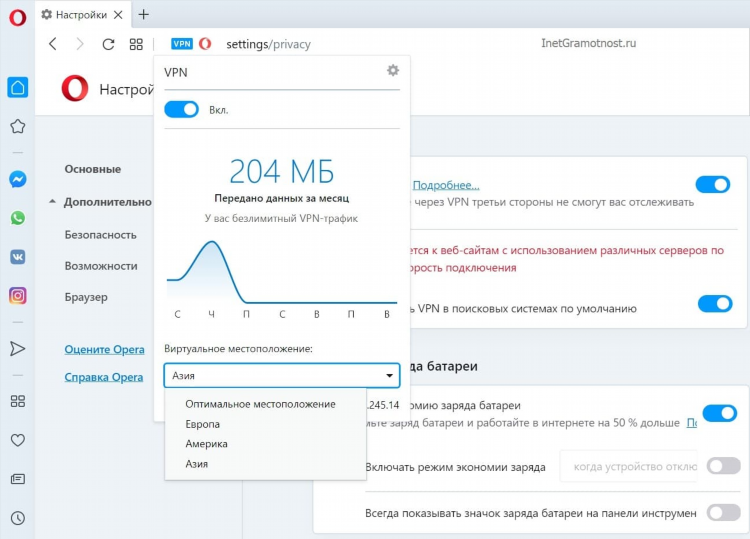
Task: Turn off the VPN Вкл. switch
Action: point(181,110)
